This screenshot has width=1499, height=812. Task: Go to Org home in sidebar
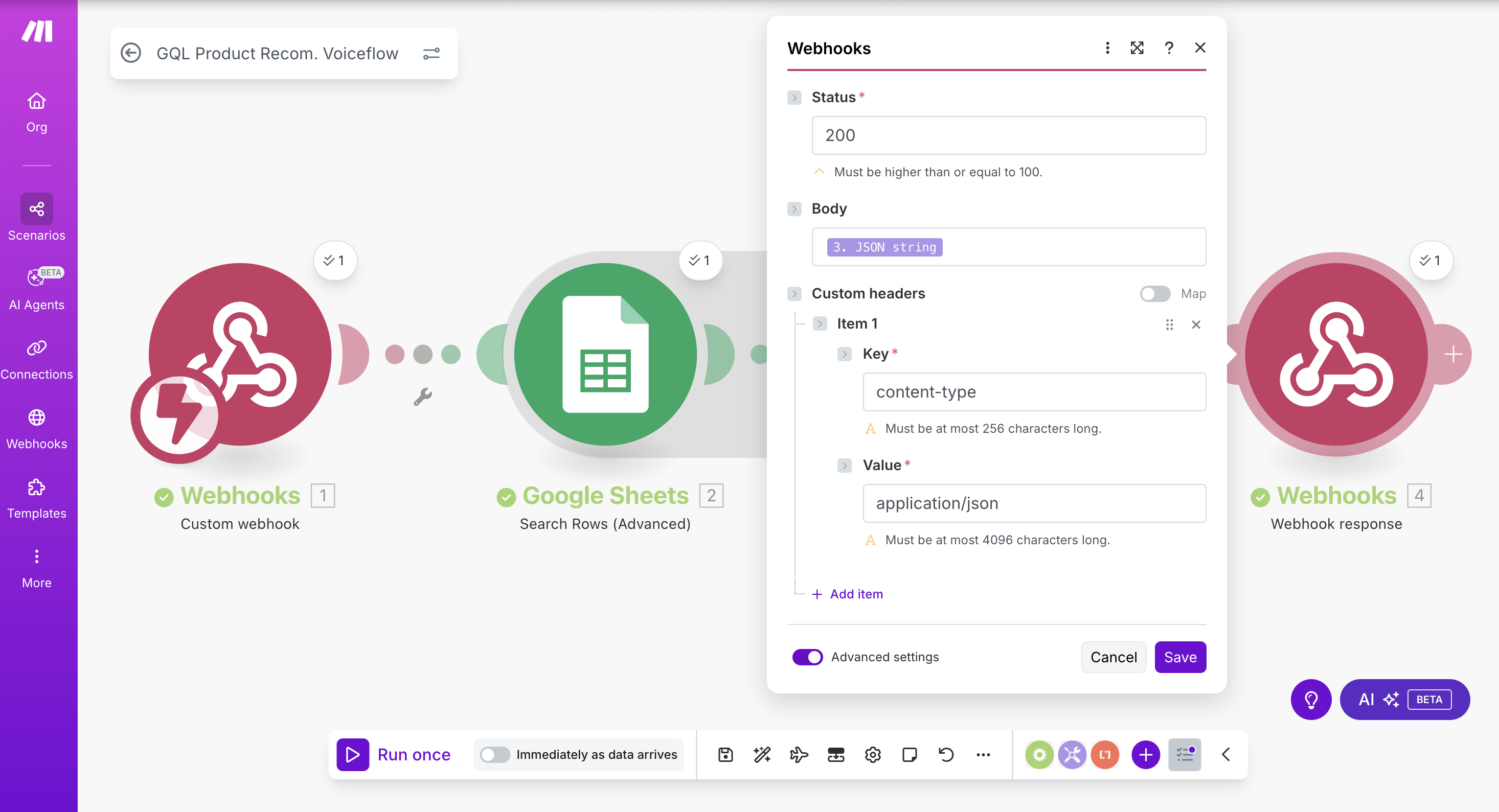37,112
